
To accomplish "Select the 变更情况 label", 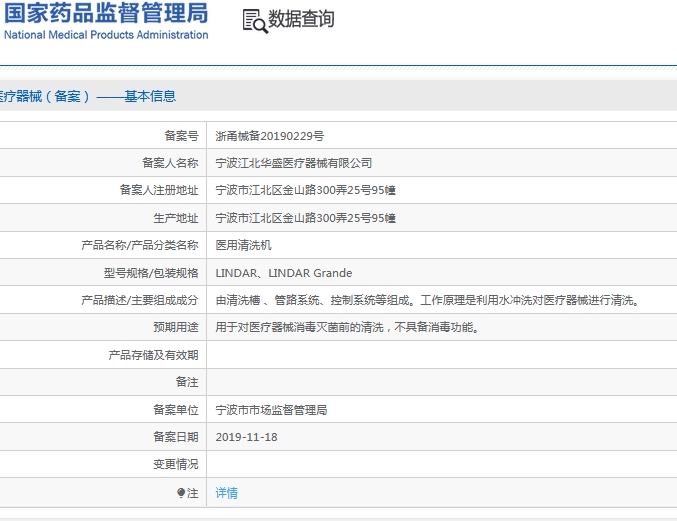I will tap(176, 464).
